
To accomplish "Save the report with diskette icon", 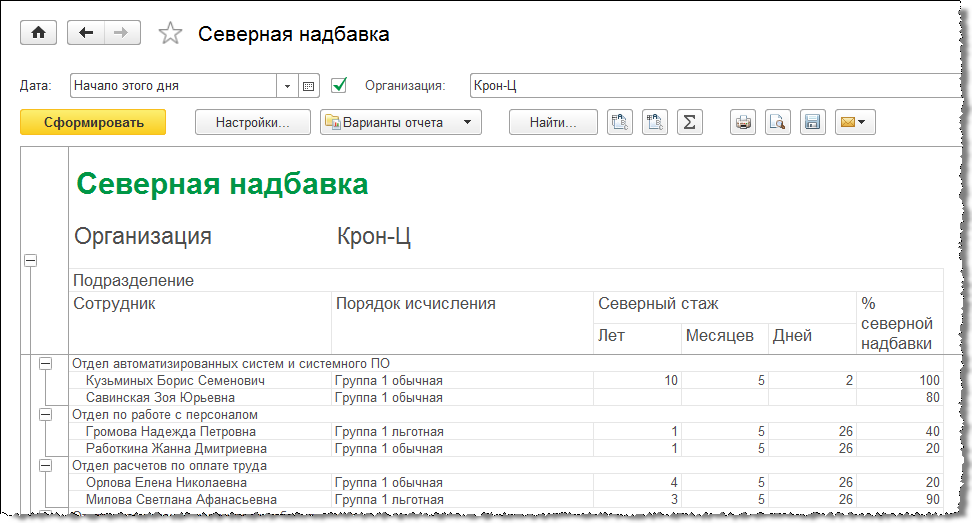I will click(x=811, y=123).
